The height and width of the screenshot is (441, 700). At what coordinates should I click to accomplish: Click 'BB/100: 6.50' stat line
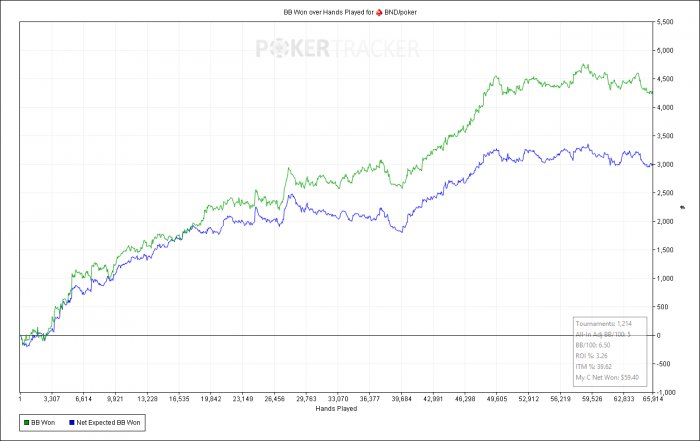coord(593,345)
